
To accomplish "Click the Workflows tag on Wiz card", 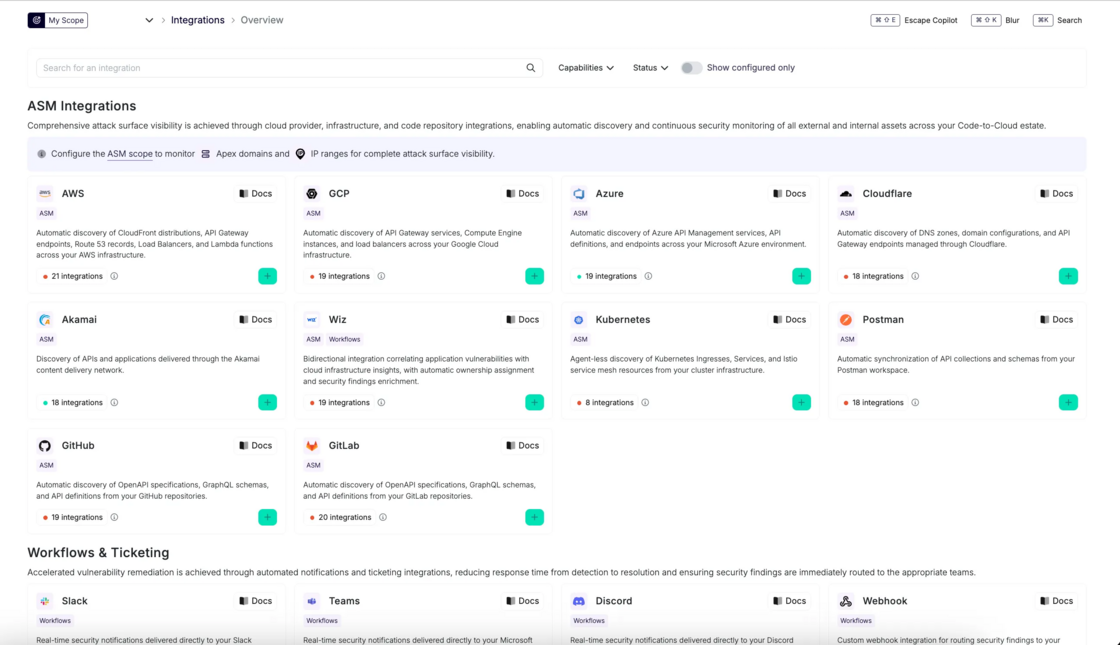I will click(344, 339).
